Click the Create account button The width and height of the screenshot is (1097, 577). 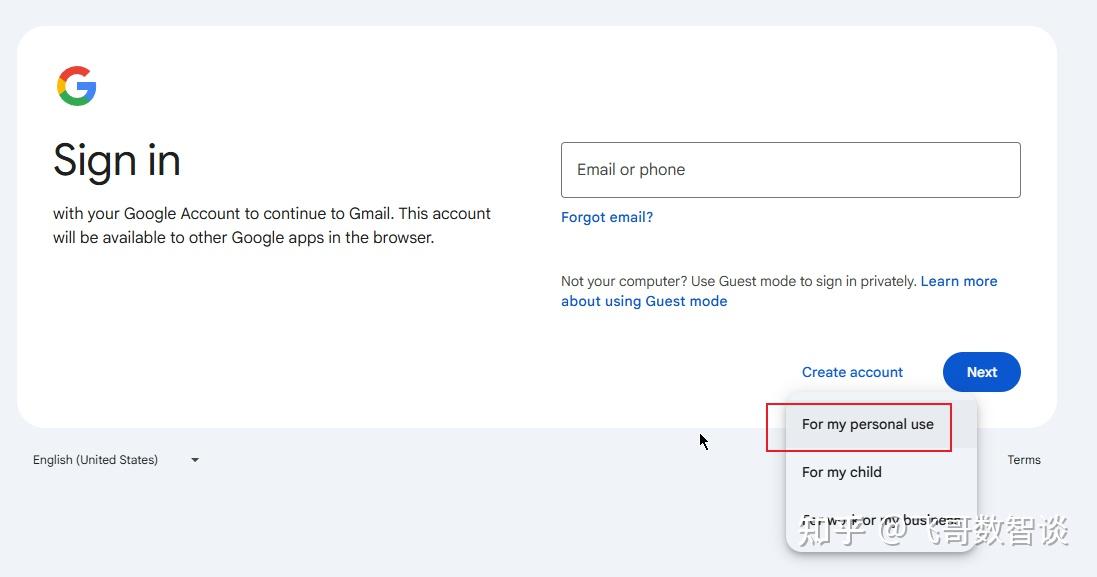[x=852, y=372]
